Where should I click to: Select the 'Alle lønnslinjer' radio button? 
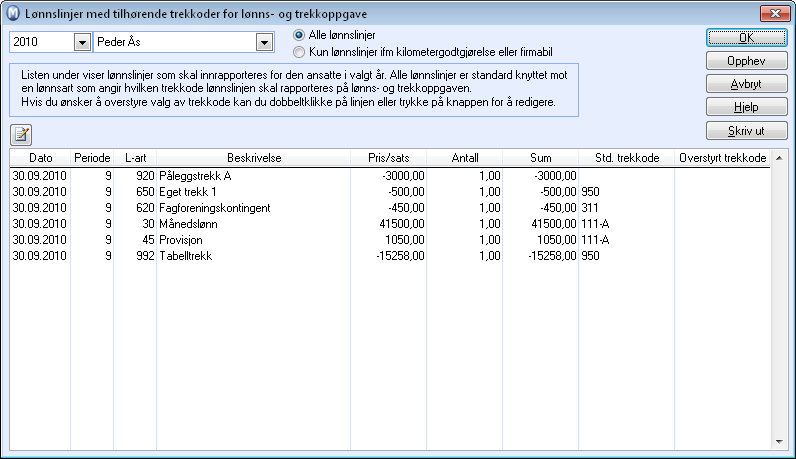coord(299,35)
